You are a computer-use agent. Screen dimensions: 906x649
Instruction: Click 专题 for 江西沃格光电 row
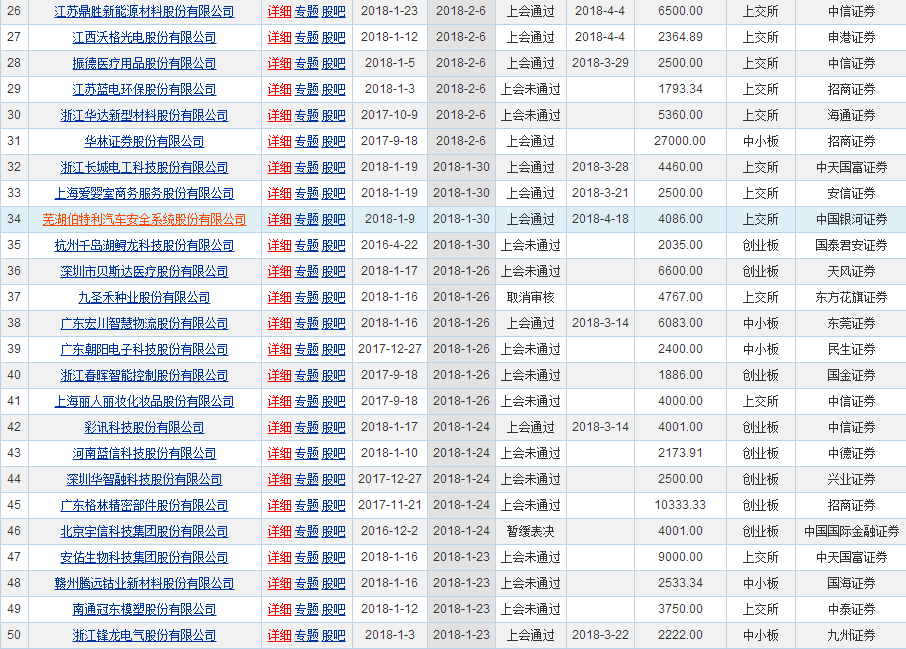point(307,38)
